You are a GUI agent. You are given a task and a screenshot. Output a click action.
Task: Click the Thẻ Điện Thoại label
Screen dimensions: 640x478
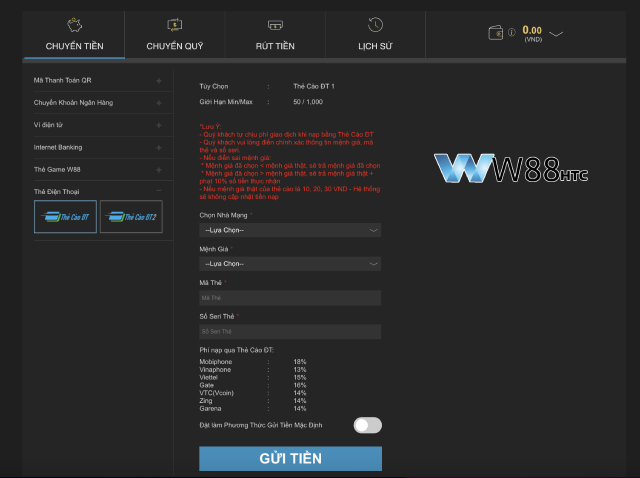coord(57,192)
